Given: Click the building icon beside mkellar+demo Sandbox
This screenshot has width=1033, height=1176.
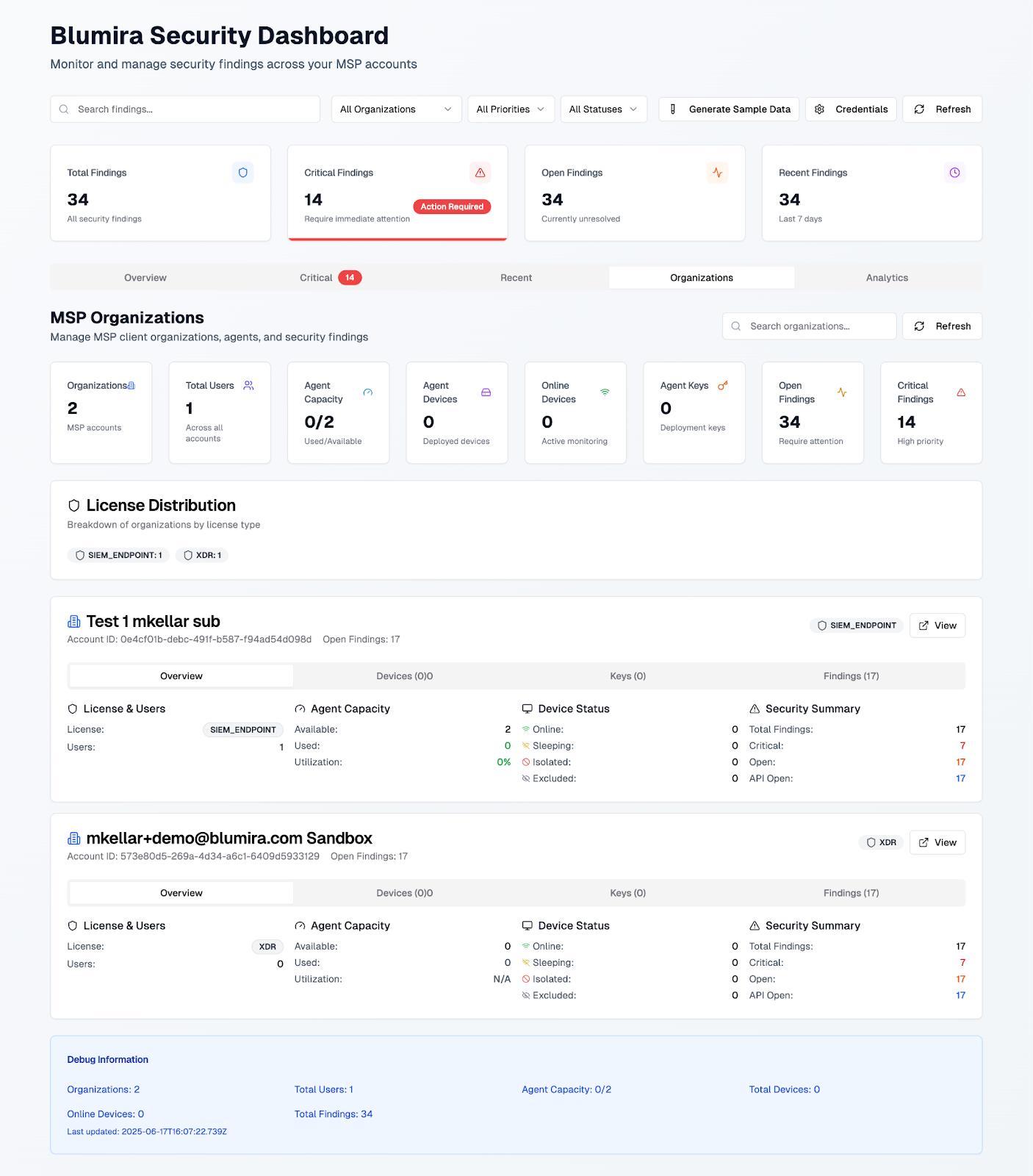Looking at the screenshot, I should point(73,839).
